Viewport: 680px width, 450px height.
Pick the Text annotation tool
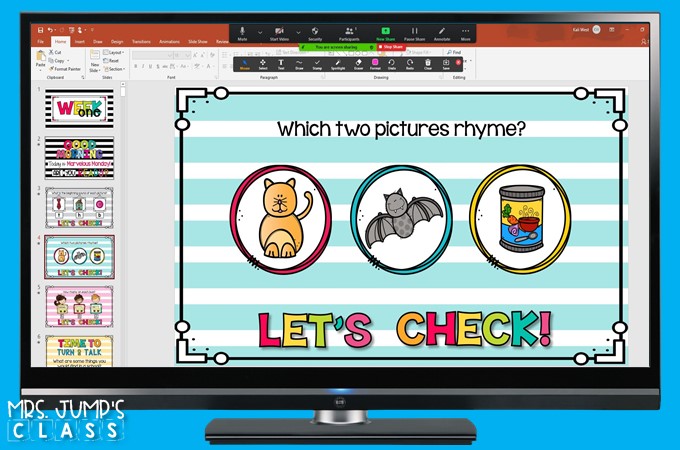281,64
